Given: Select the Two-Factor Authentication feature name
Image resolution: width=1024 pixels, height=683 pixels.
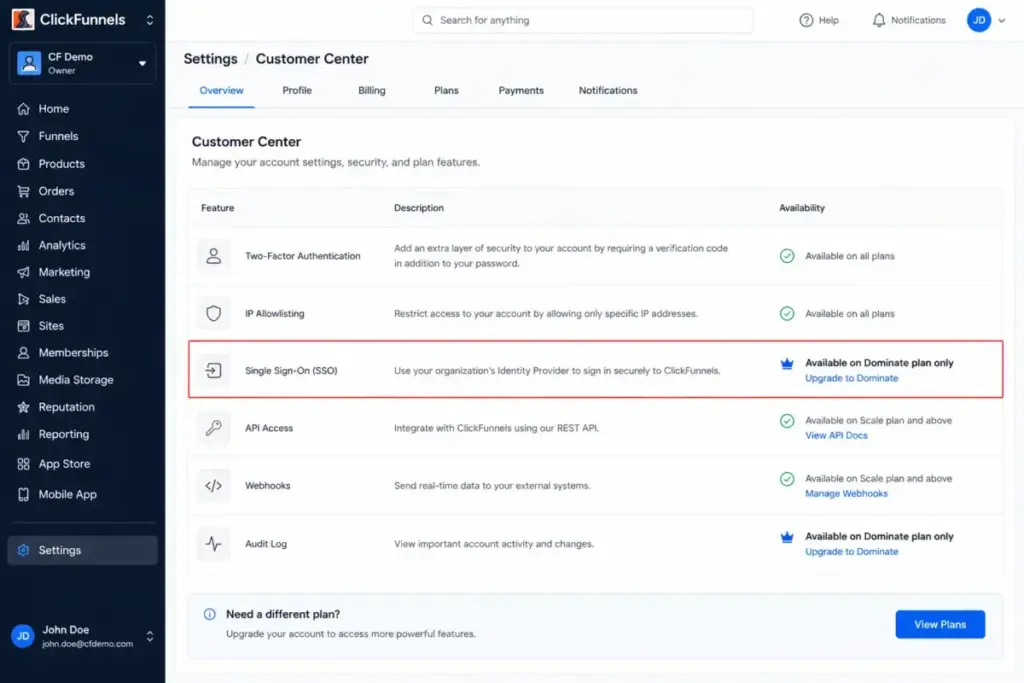Looking at the screenshot, I should 302,256.
